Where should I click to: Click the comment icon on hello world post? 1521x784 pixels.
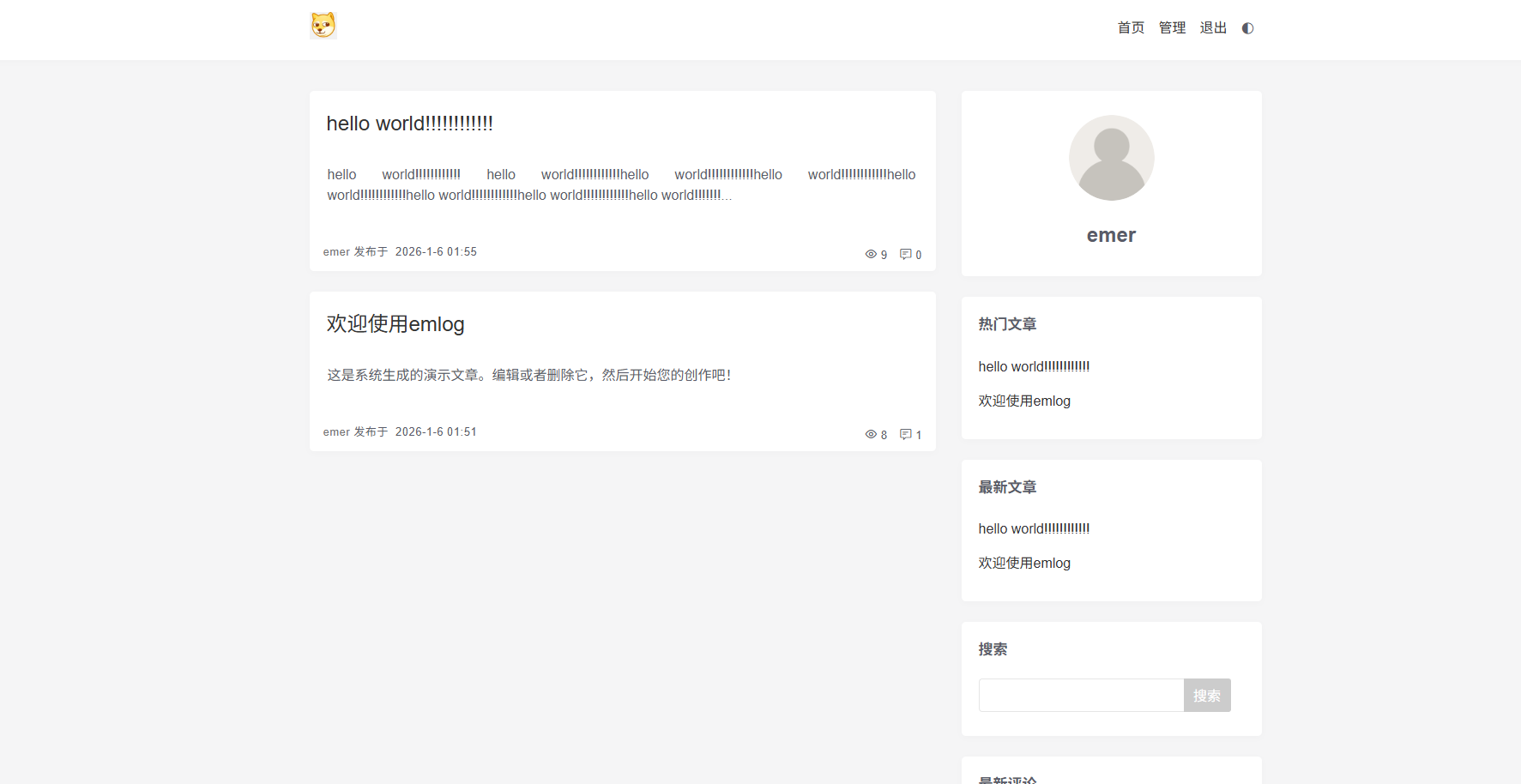pos(905,255)
